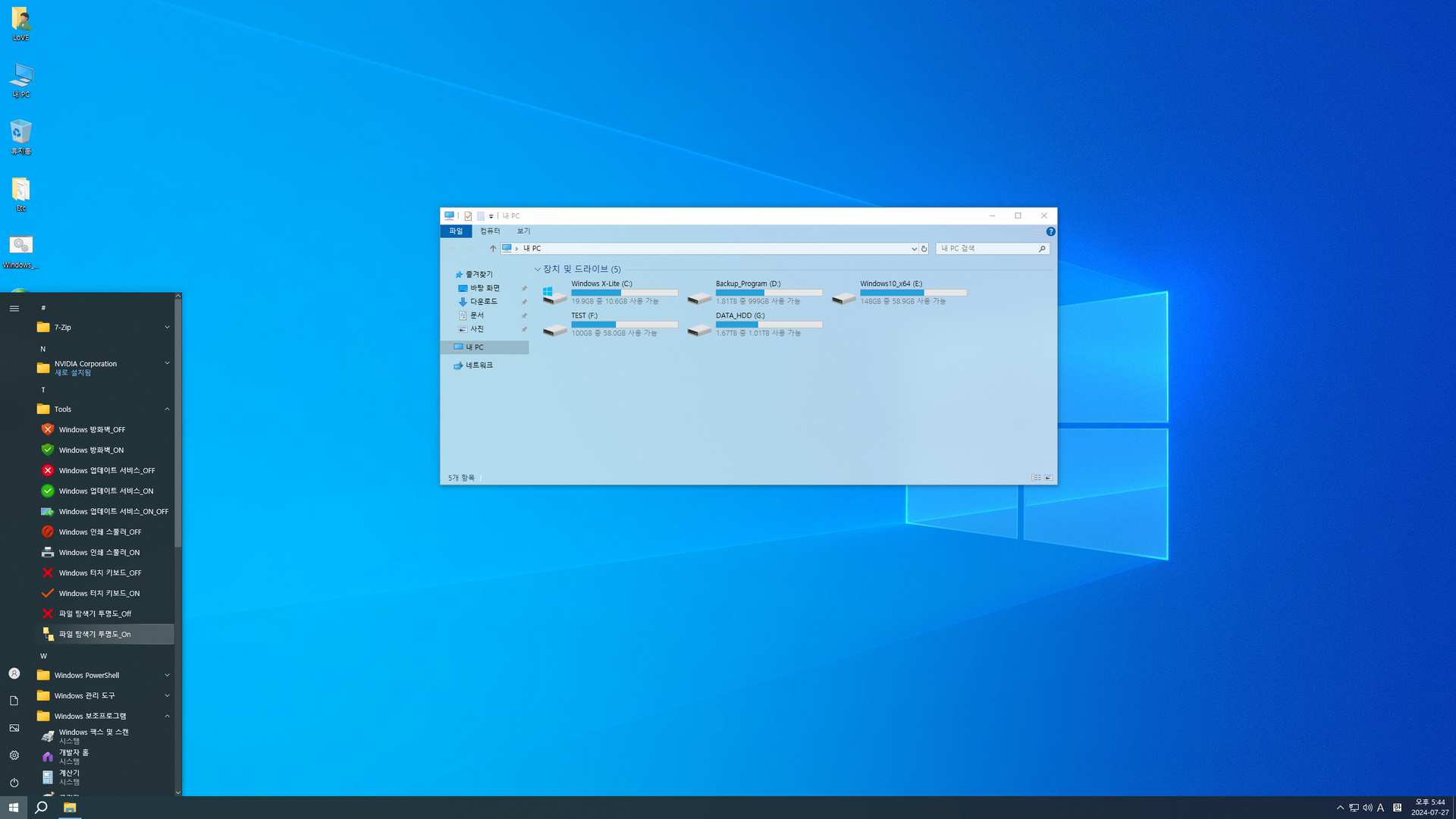The image size is (1456, 819).
Task: Collapse the Tools folder in Start menu
Action: pyautogui.click(x=62, y=409)
